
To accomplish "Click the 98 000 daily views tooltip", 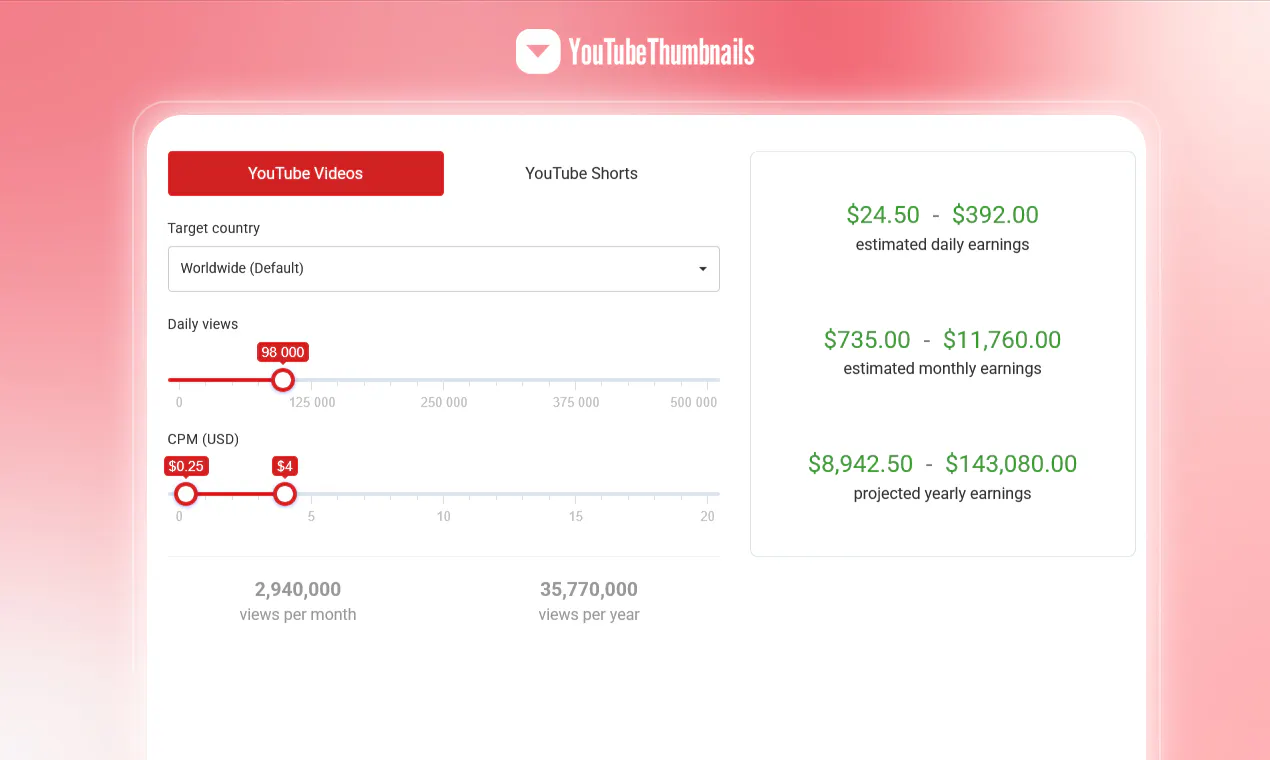I will click(283, 352).
